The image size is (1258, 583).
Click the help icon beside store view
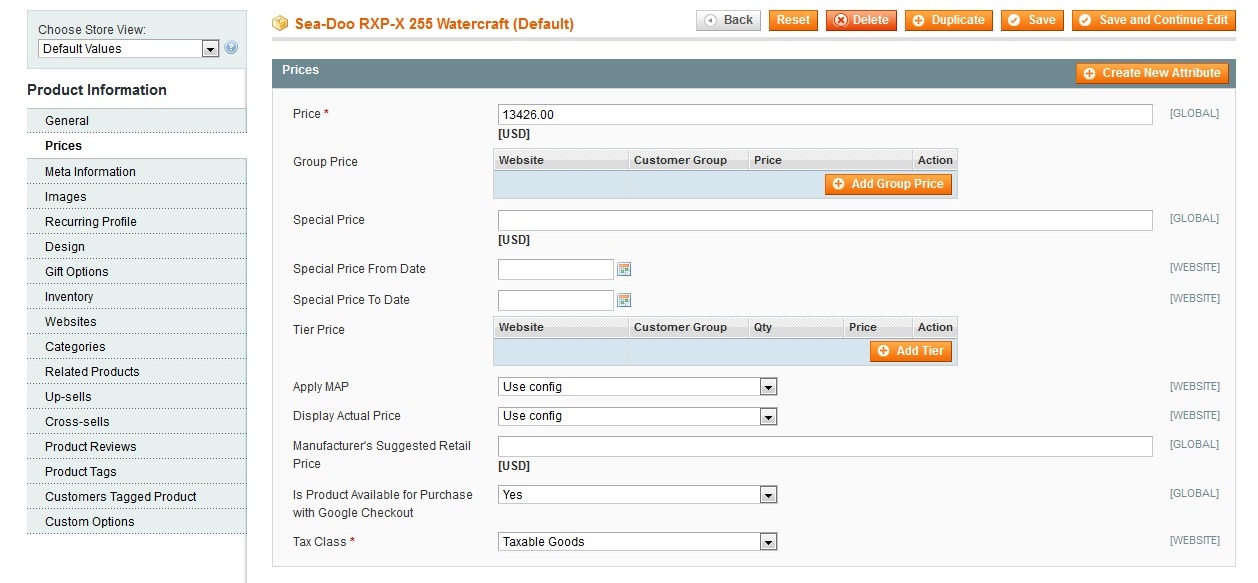pos(231,47)
